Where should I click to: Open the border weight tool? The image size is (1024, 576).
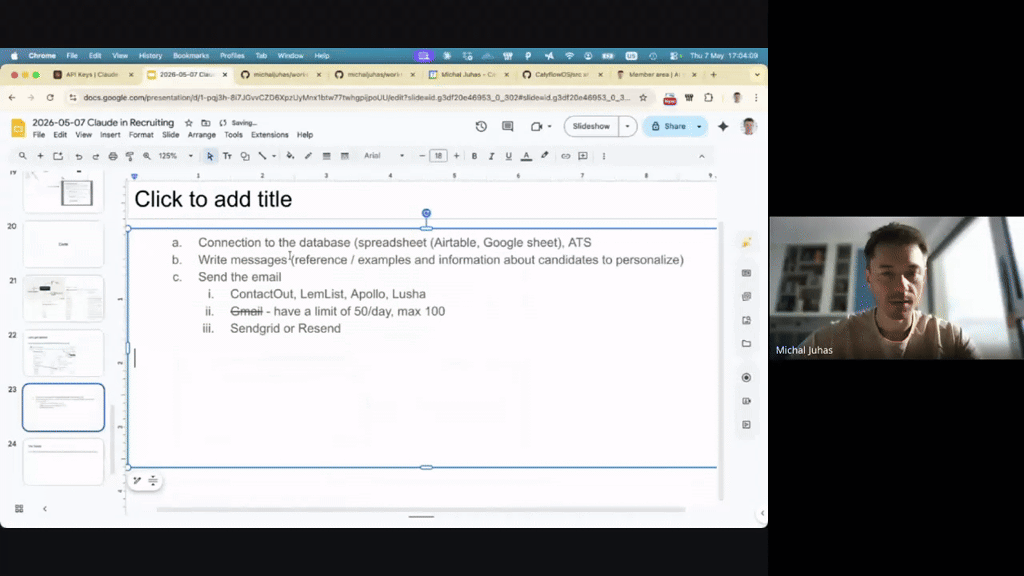(x=327, y=156)
